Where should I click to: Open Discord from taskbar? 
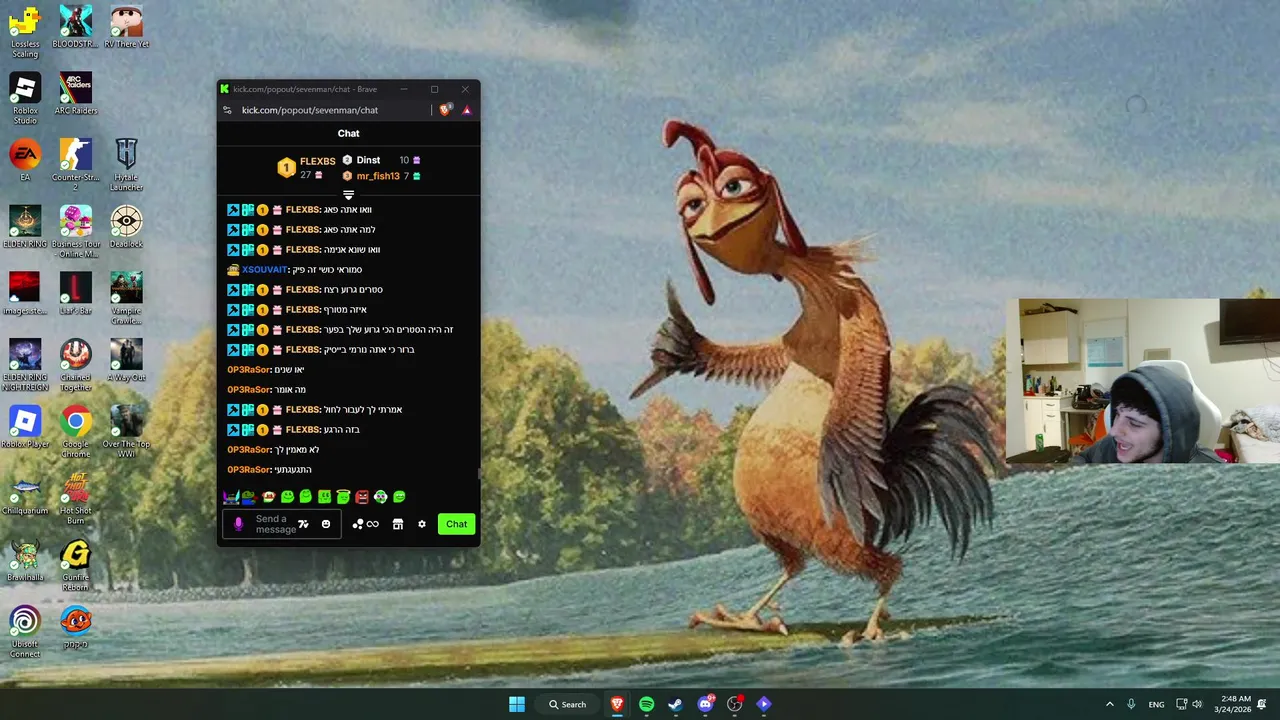point(705,704)
